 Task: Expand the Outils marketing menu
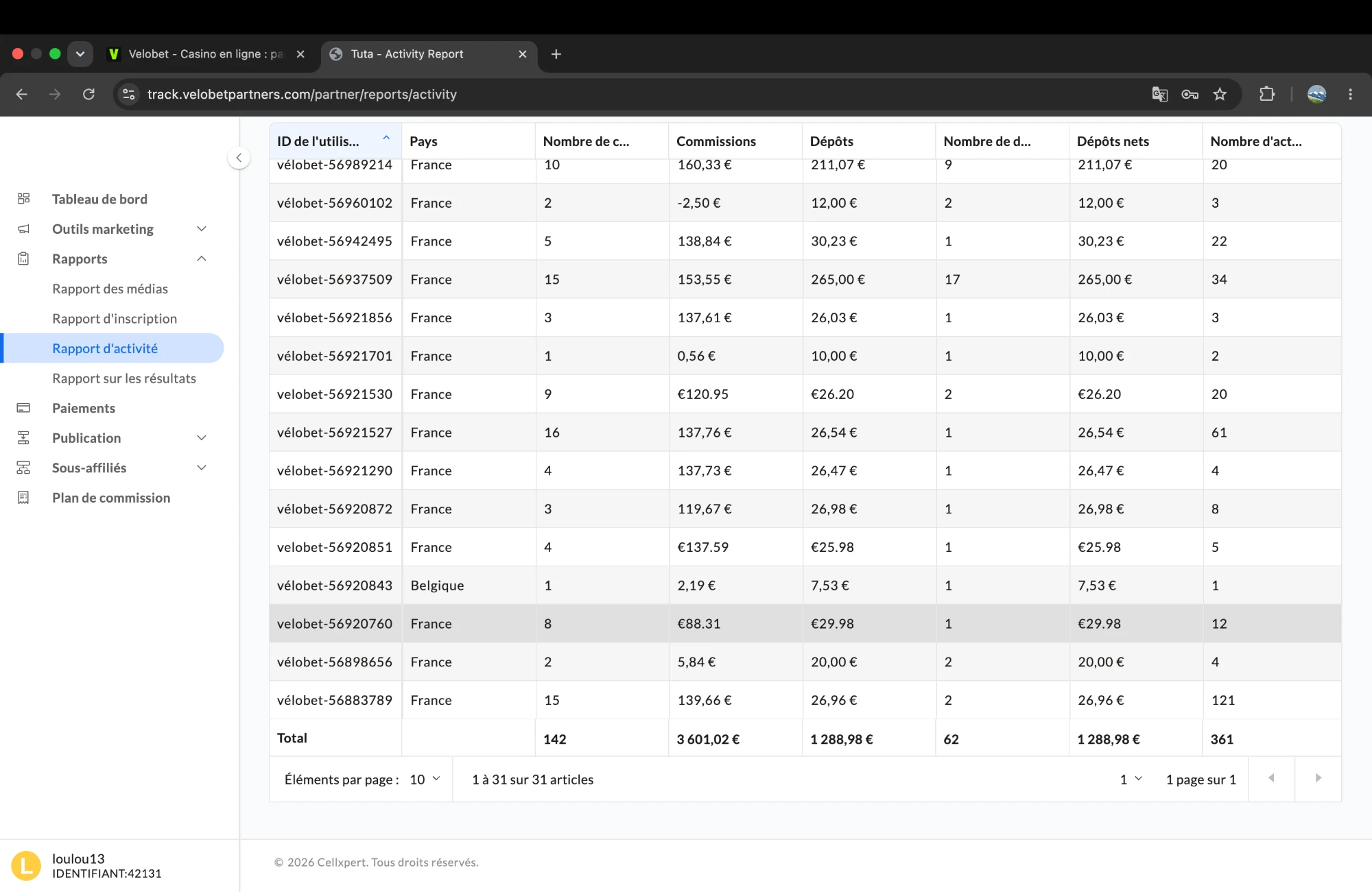[x=202, y=229]
